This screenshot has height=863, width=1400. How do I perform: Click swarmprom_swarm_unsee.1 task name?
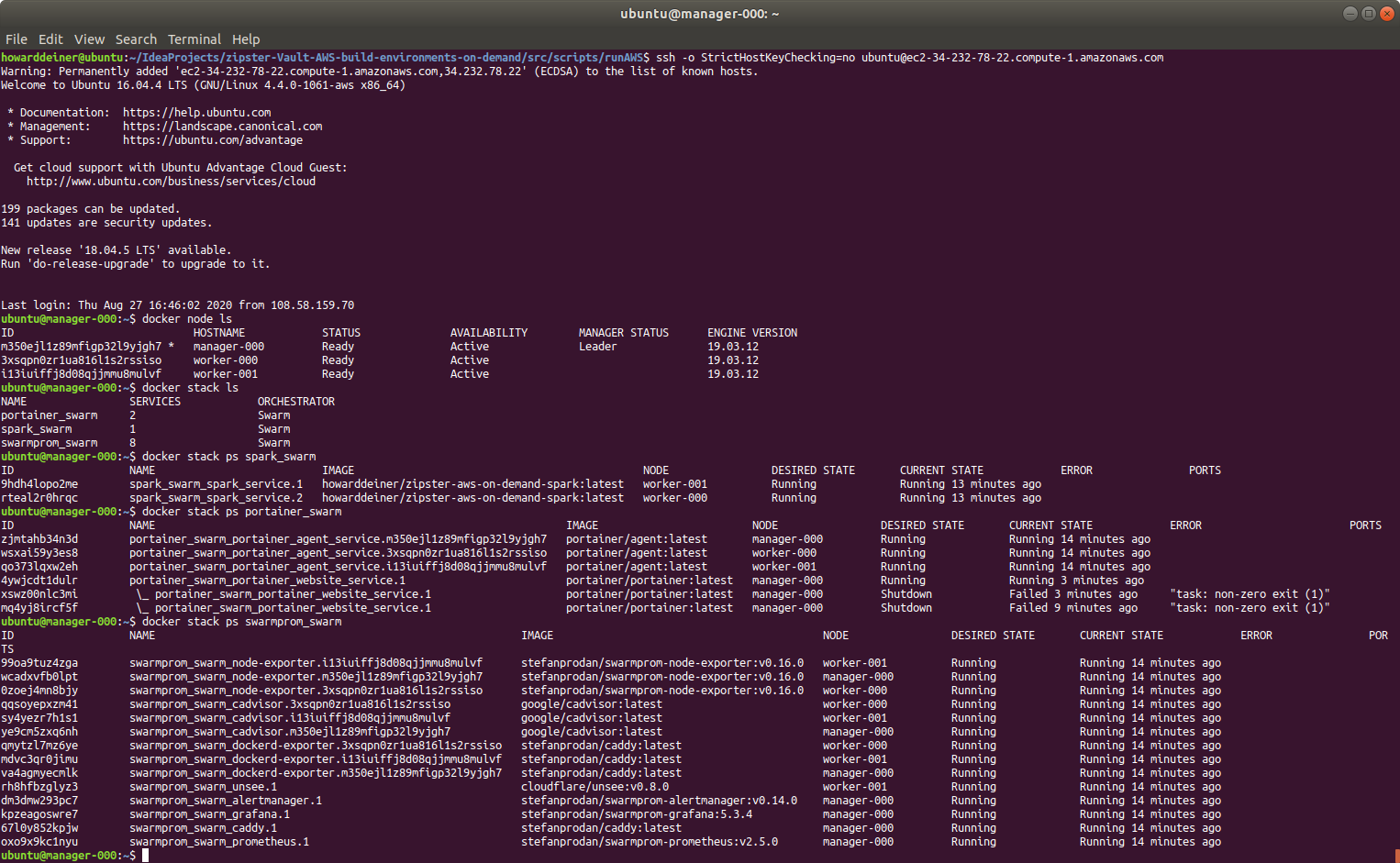click(x=203, y=787)
